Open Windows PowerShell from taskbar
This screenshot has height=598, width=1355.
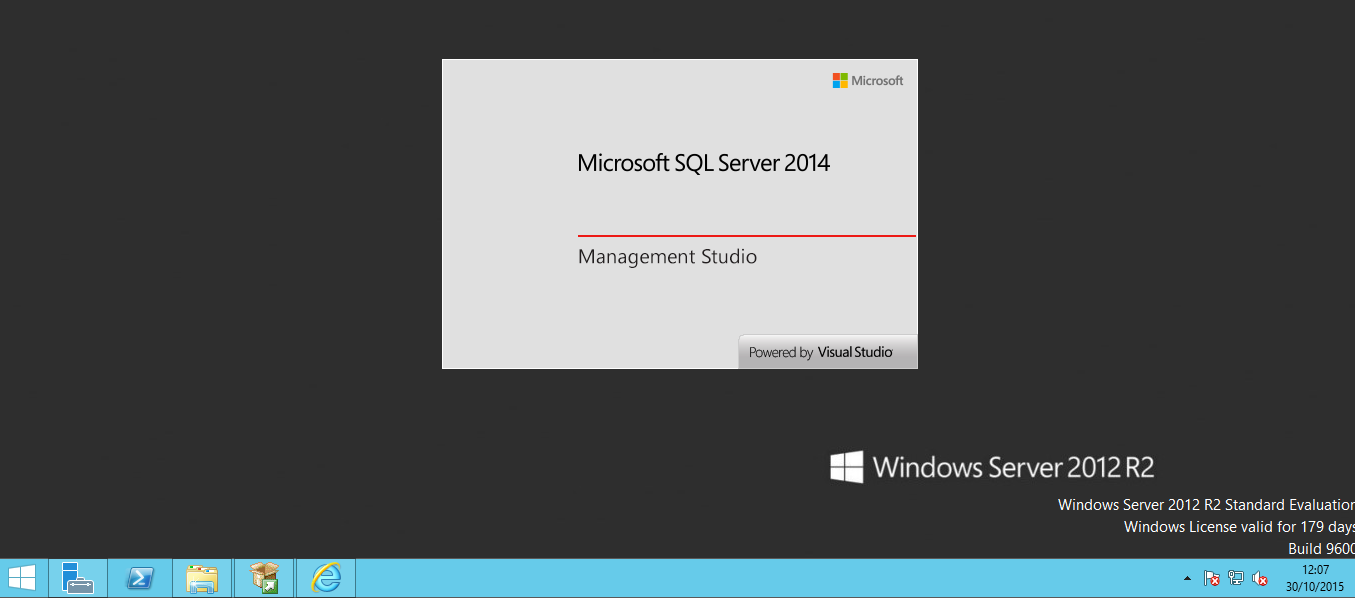(x=140, y=578)
